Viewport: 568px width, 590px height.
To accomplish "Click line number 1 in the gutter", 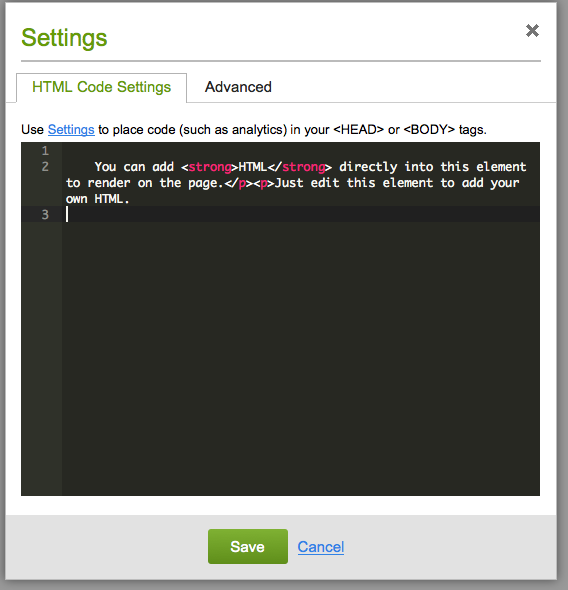I will click(45, 151).
